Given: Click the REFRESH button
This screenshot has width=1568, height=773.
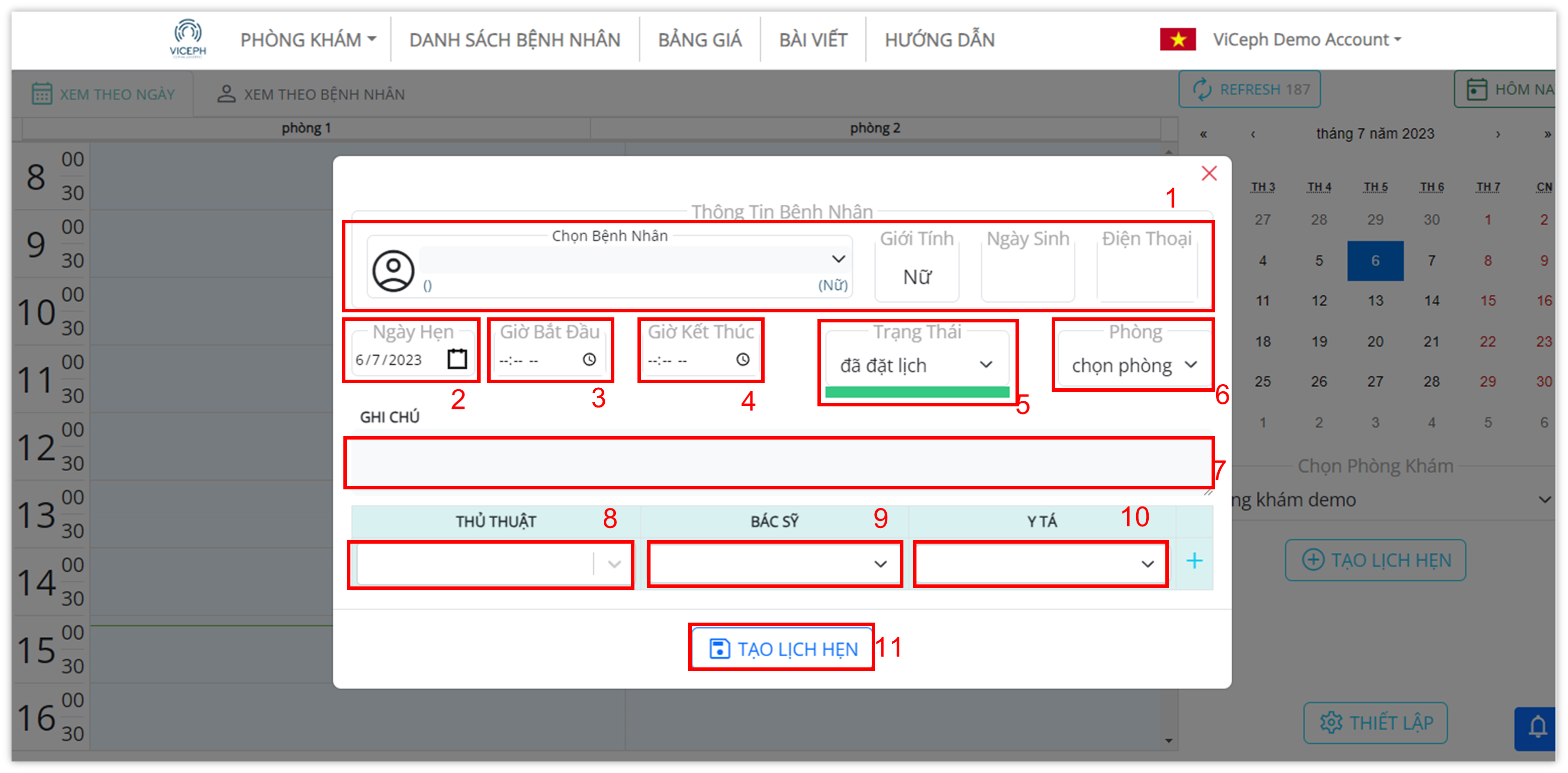Looking at the screenshot, I should point(1250,90).
